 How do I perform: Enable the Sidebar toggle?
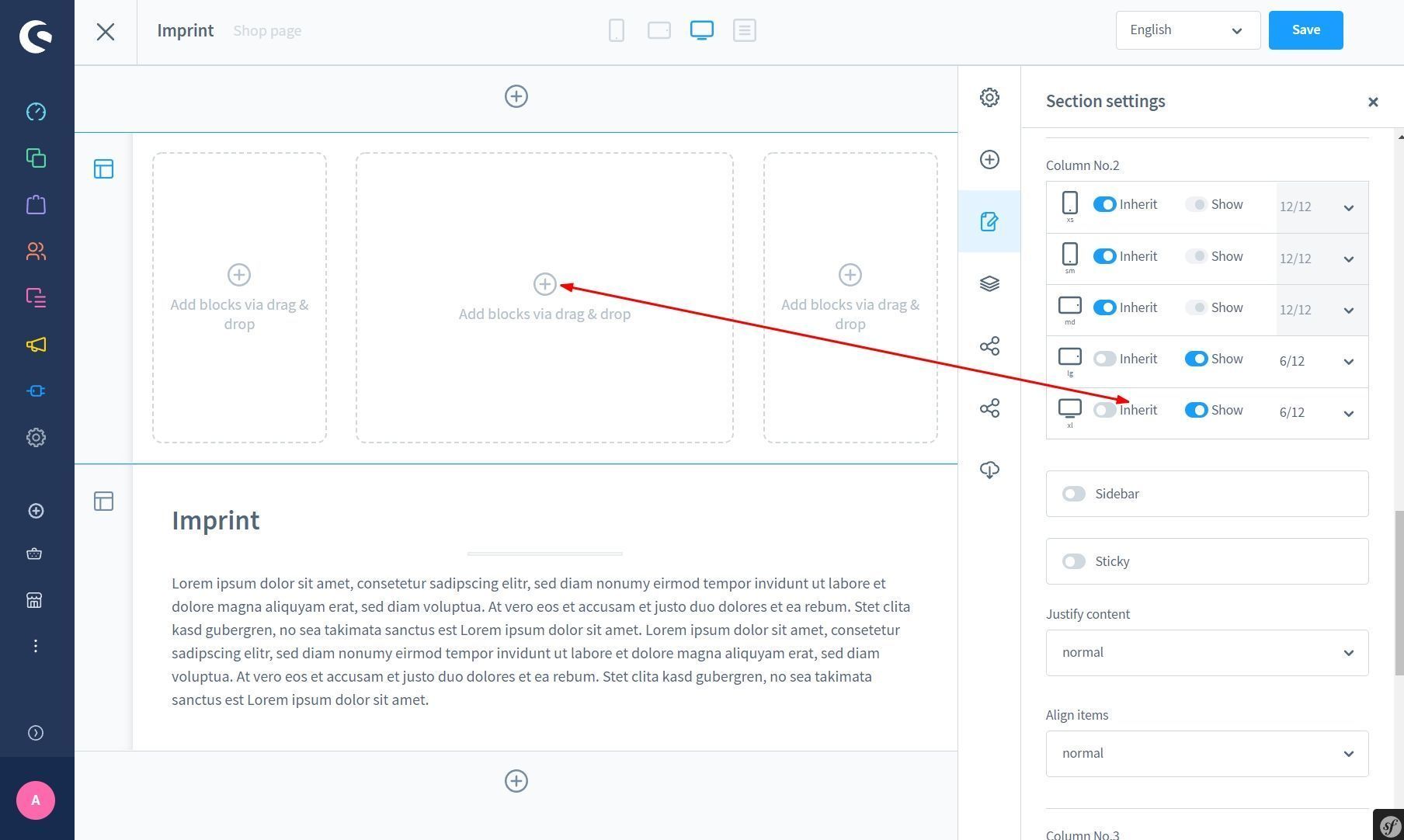[1074, 494]
